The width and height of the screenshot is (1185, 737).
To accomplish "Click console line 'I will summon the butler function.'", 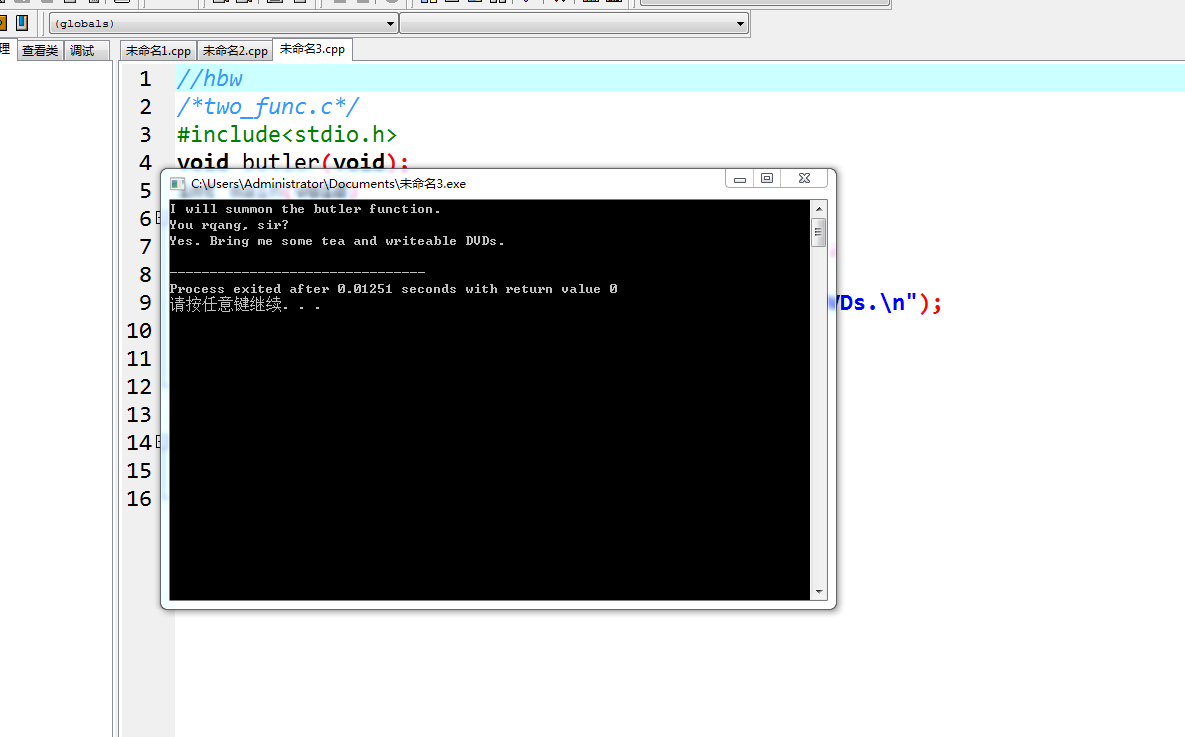I will pyautogui.click(x=305, y=209).
